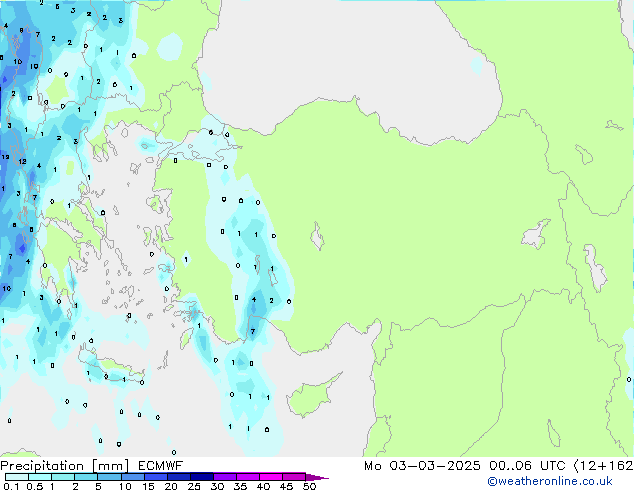
Task: Click the '50' legend label
Action: coord(309,486)
